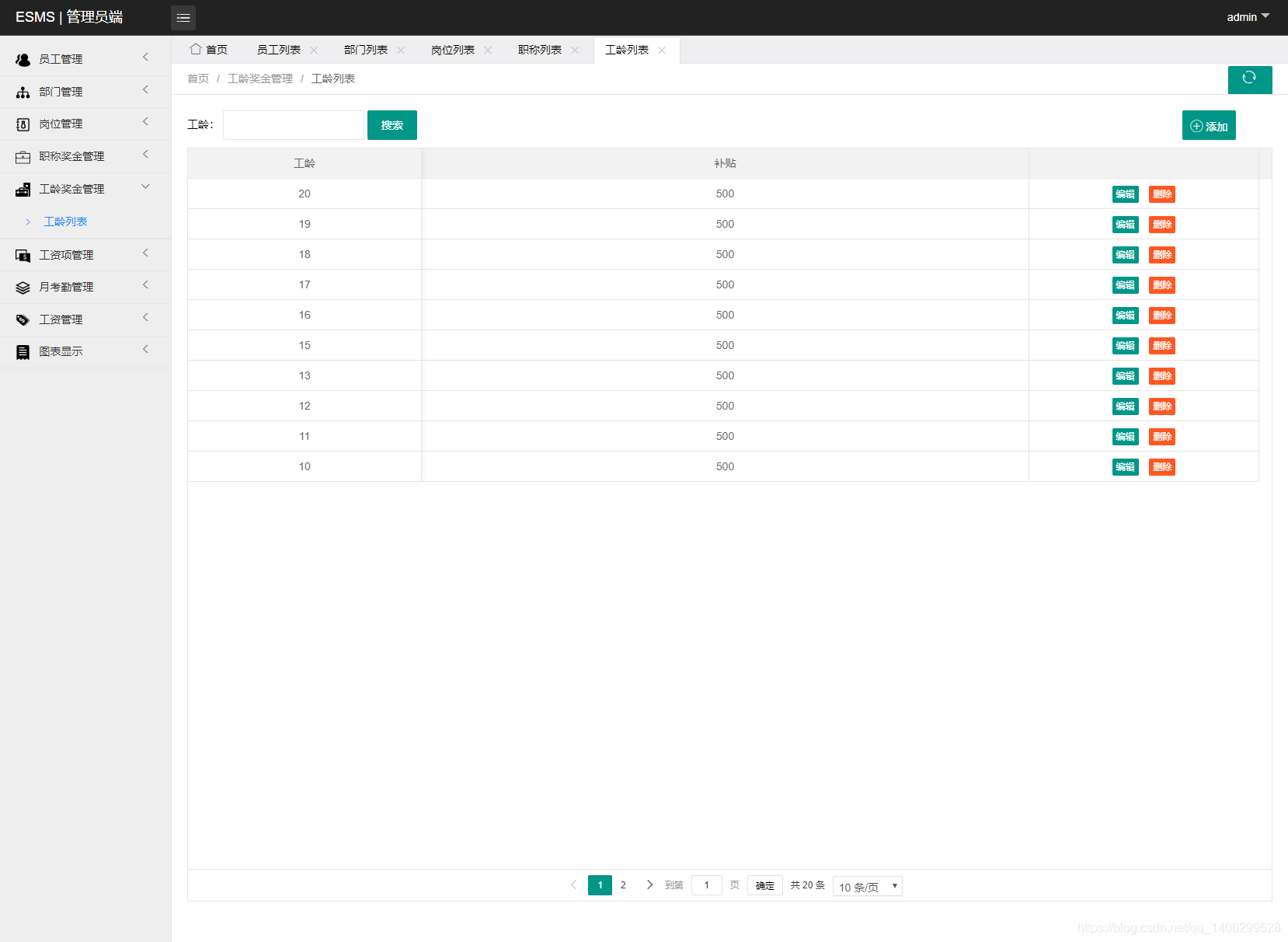Click the 员工管理 people icon

(x=23, y=60)
